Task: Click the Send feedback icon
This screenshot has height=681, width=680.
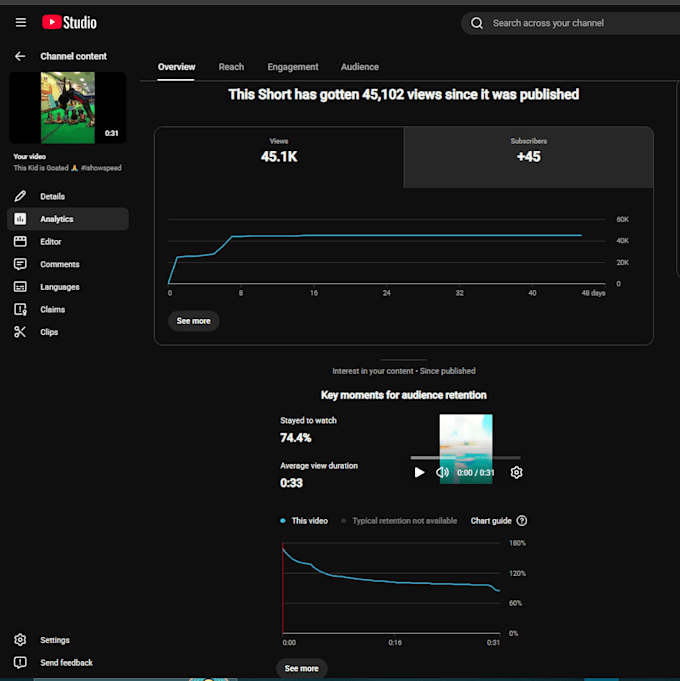Action: click(x=20, y=662)
